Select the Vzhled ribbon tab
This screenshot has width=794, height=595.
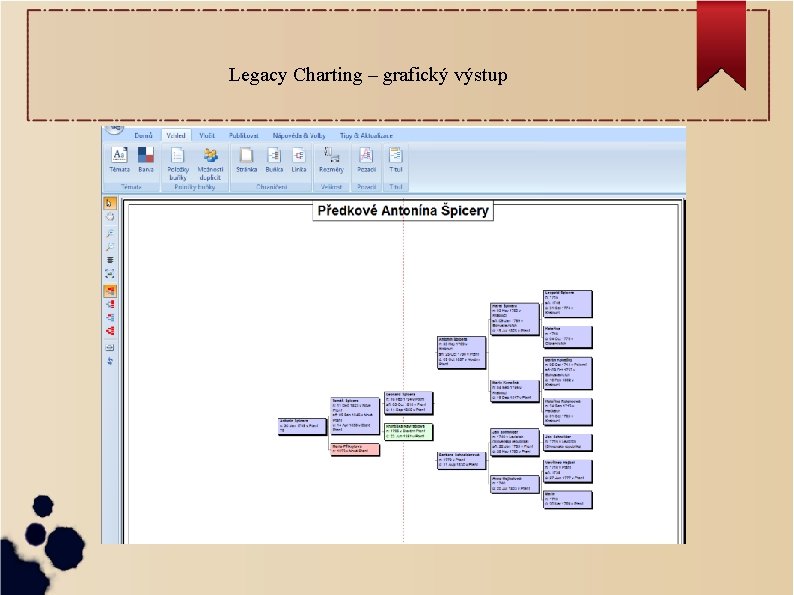coord(176,136)
